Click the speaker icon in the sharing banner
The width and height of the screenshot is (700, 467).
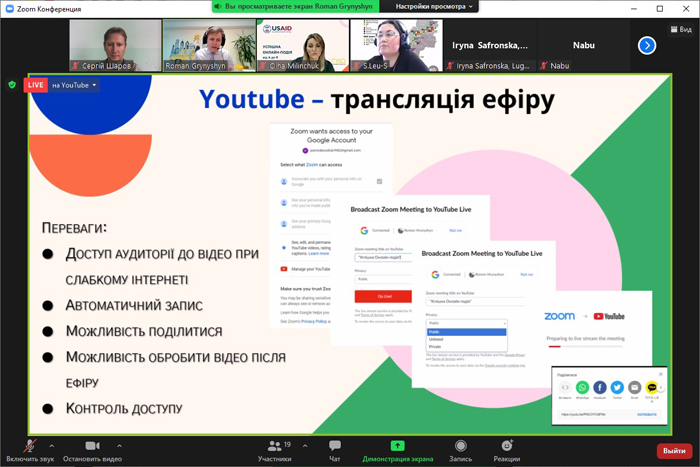tap(218, 6)
